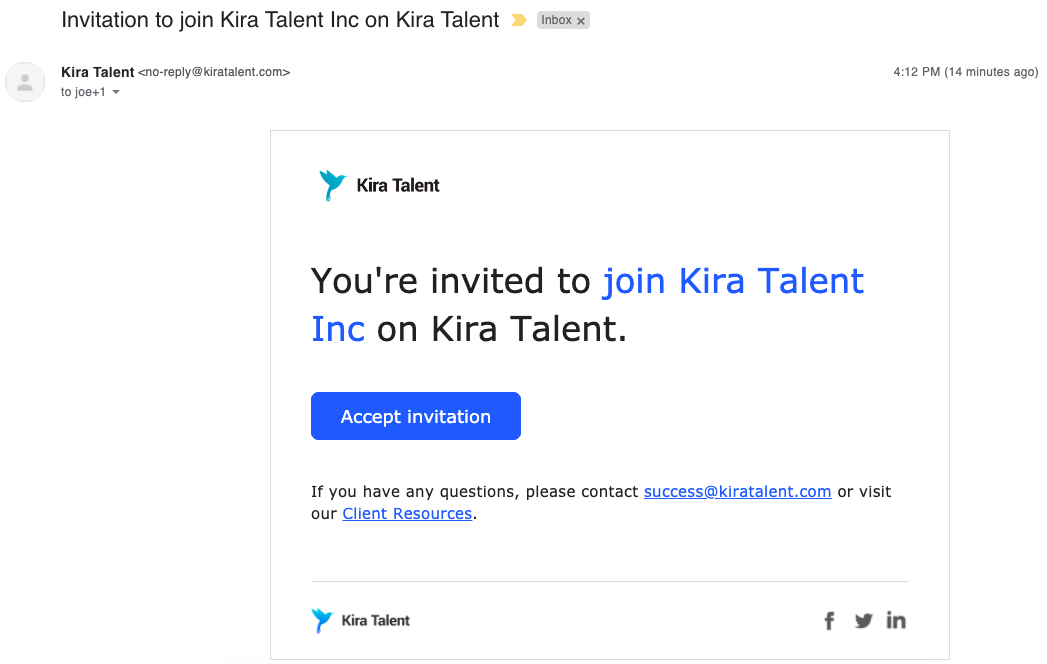The image size is (1047, 664).
Task: Click the yellow importance marker icon
Action: tap(518, 21)
